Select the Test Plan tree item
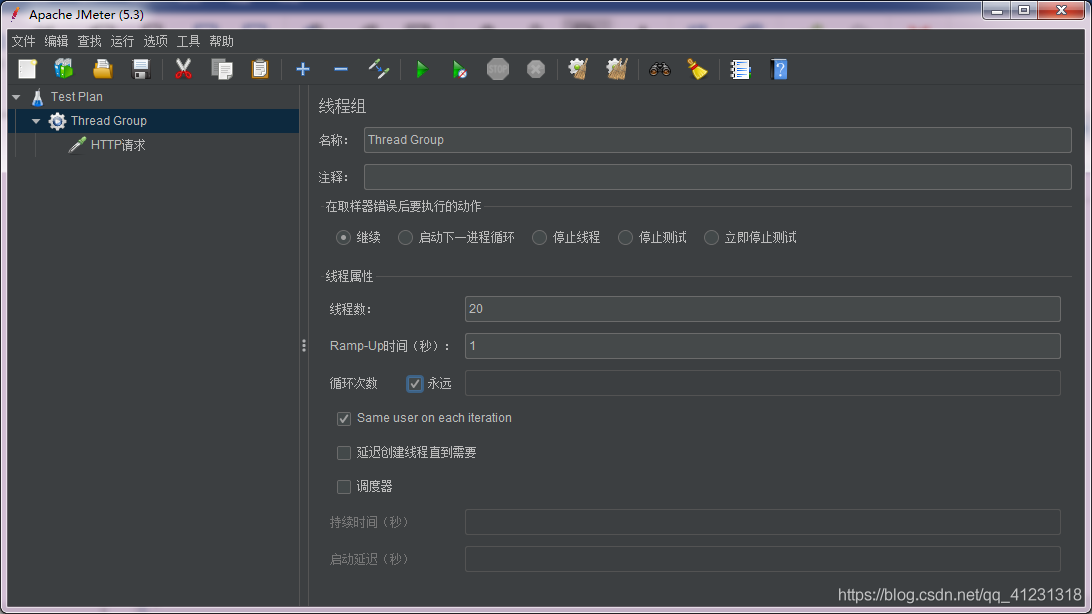This screenshot has width=1092, height=614. click(x=77, y=97)
